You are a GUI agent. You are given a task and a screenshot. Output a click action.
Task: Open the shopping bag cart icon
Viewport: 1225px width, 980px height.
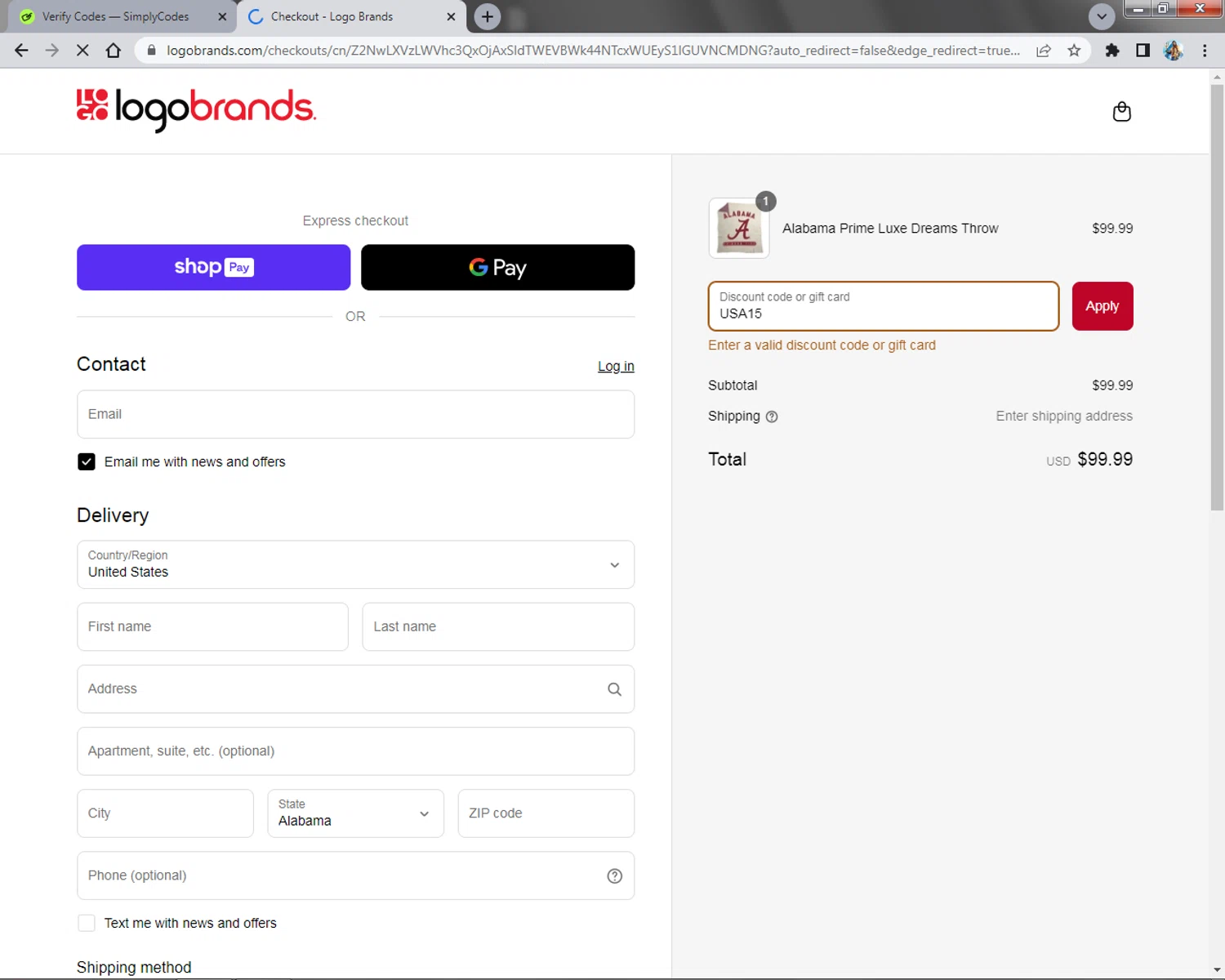(1121, 112)
